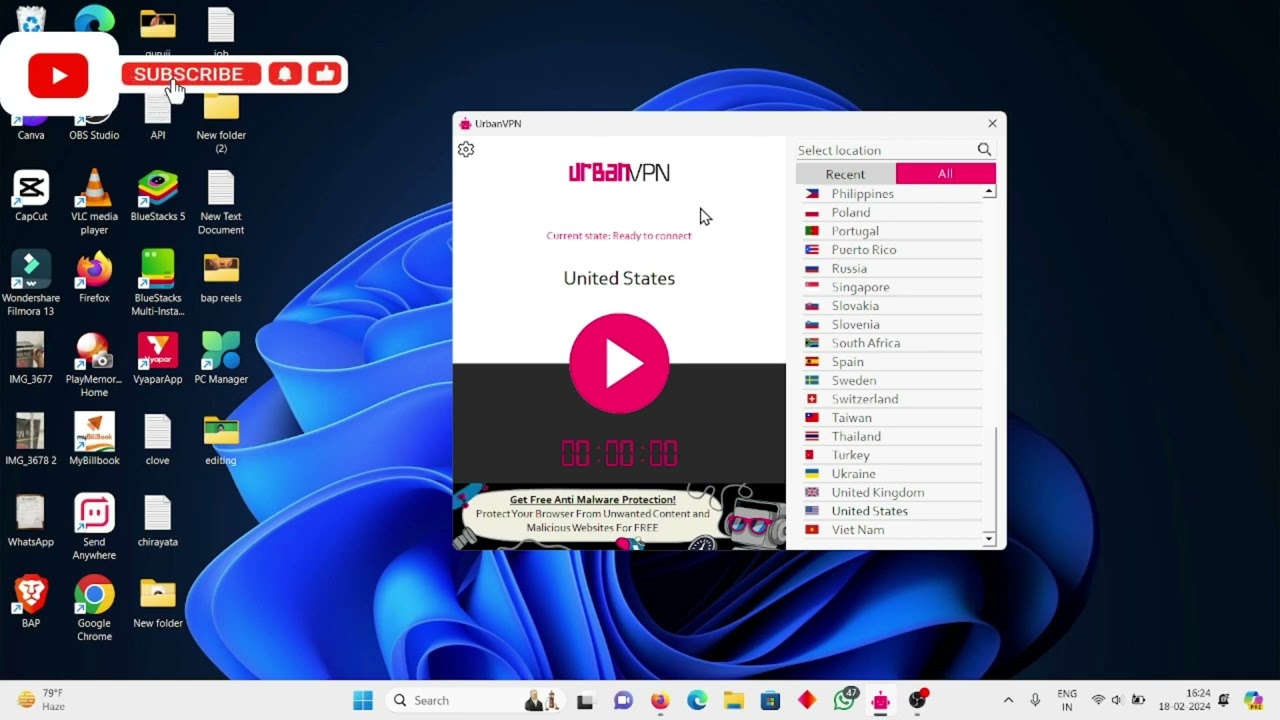Select the BlueStacks 5 desktop icon
This screenshot has height=720, width=1280.
click(x=158, y=196)
